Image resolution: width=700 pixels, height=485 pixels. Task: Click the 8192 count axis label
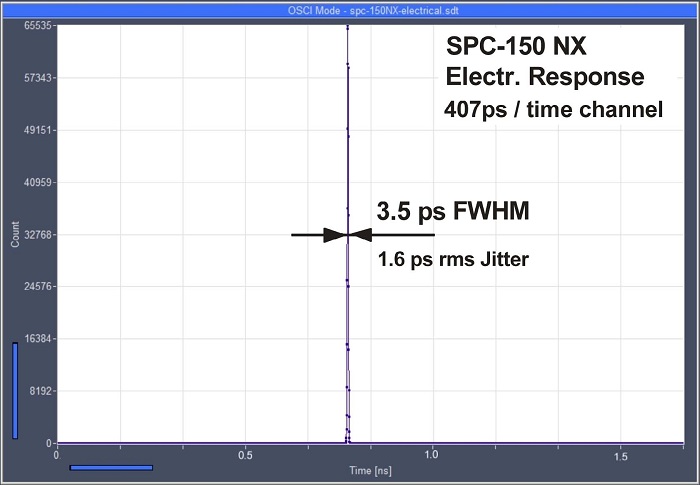40,391
